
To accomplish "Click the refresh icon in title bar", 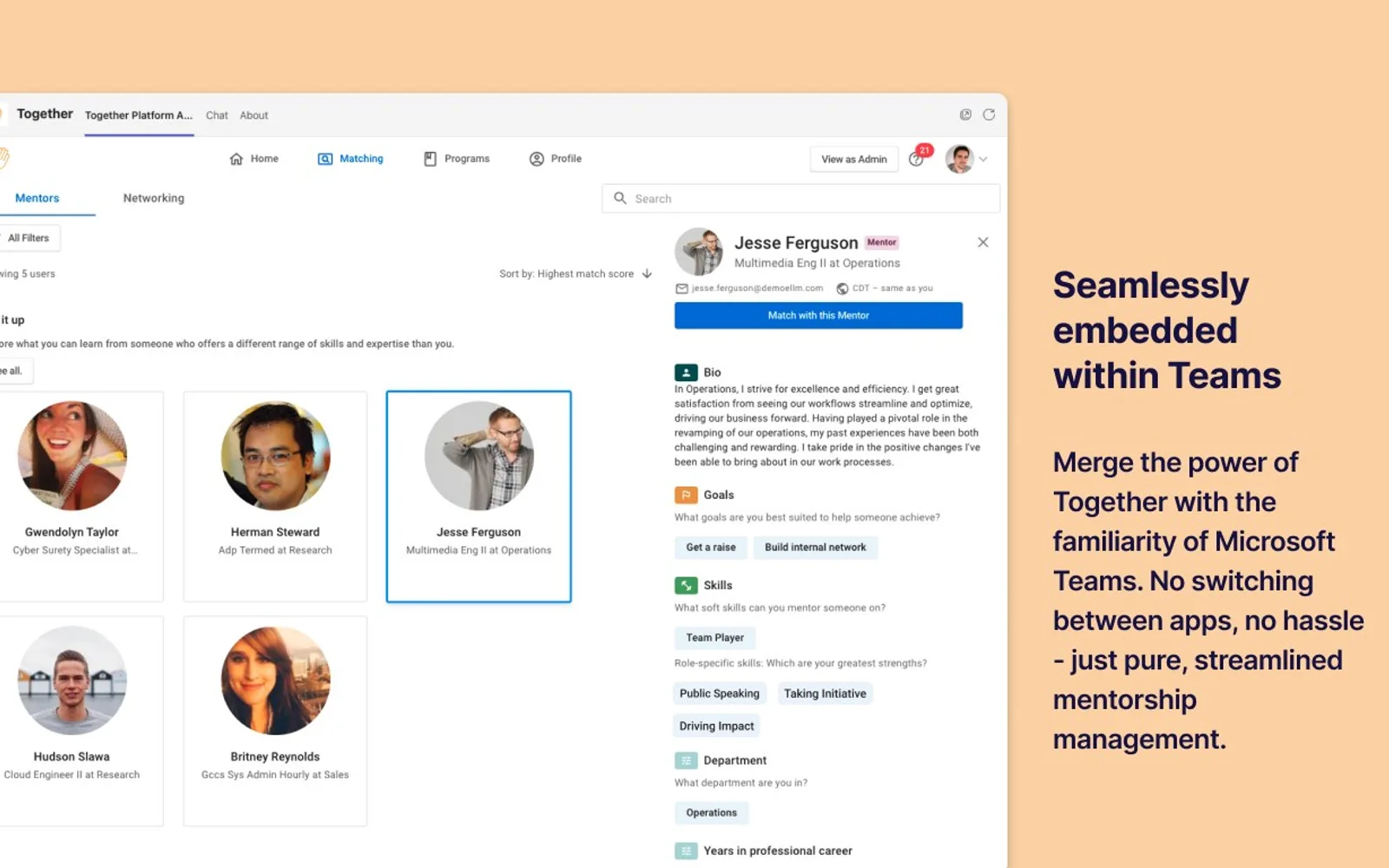I will point(989,115).
